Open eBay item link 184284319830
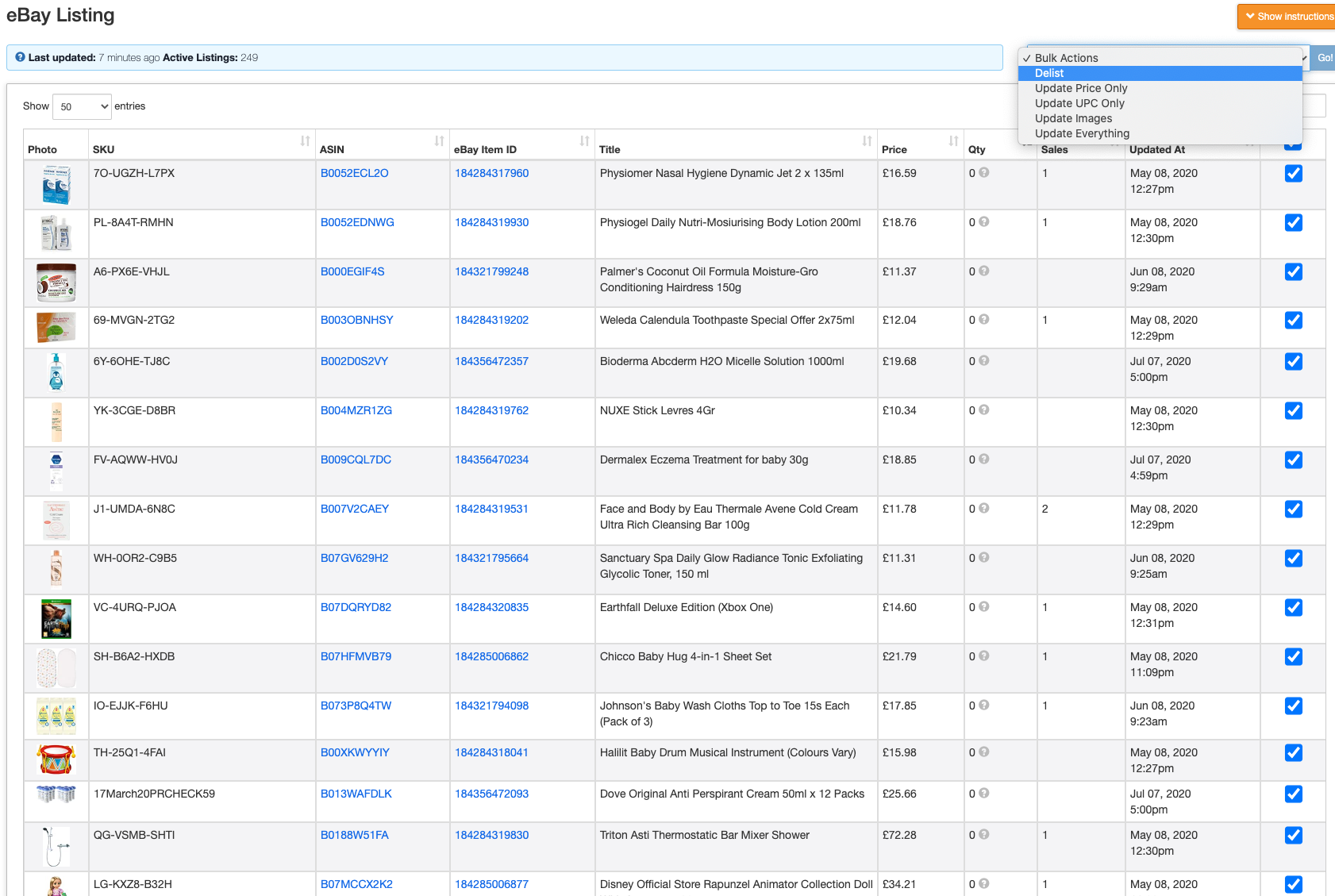The image size is (1335, 896). [491, 835]
